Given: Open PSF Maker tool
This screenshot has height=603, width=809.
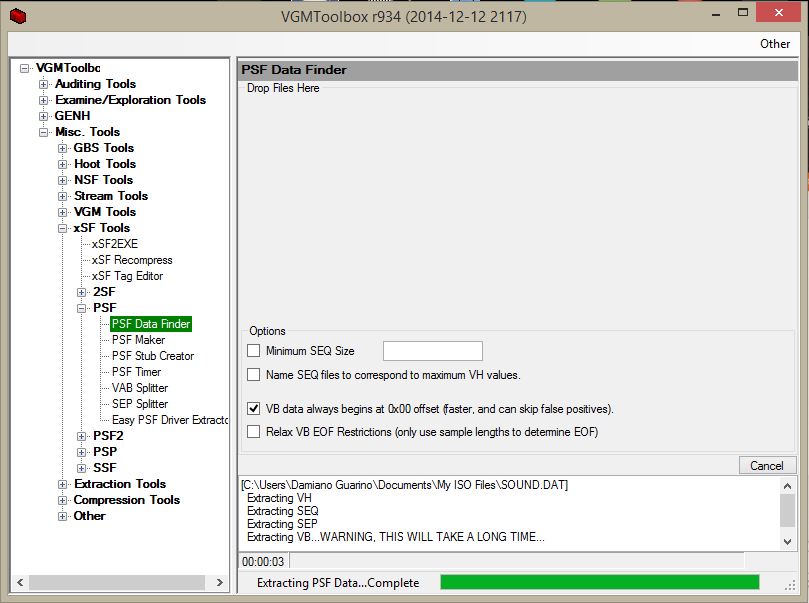Looking at the screenshot, I should tap(138, 340).
